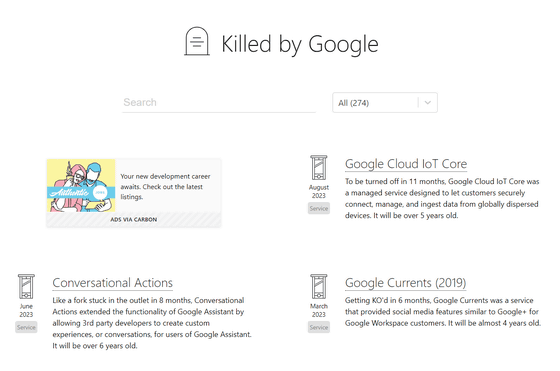Click the Killed by Google title
560x371 pixels.
click(x=300, y=44)
